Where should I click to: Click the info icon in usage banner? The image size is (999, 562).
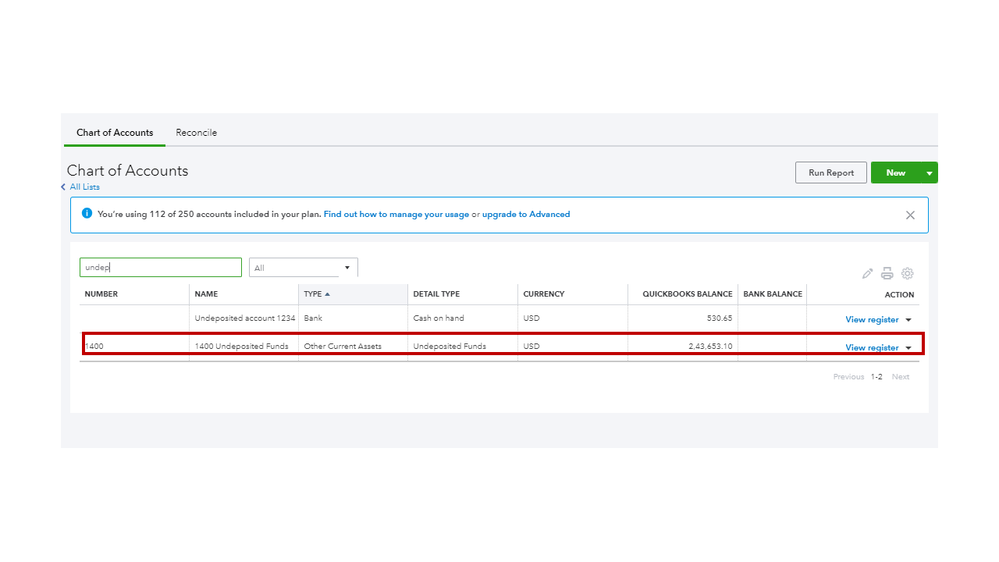click(x=87, y=213)
